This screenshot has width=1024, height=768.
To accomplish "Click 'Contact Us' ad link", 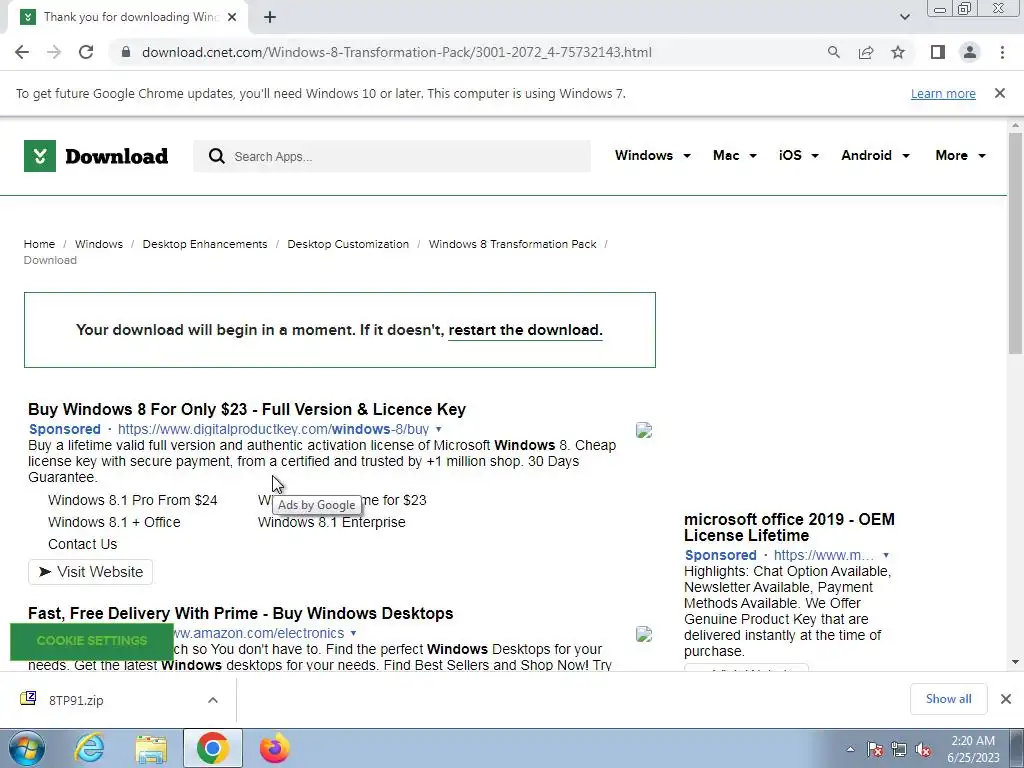I will (x=82, y=544).
